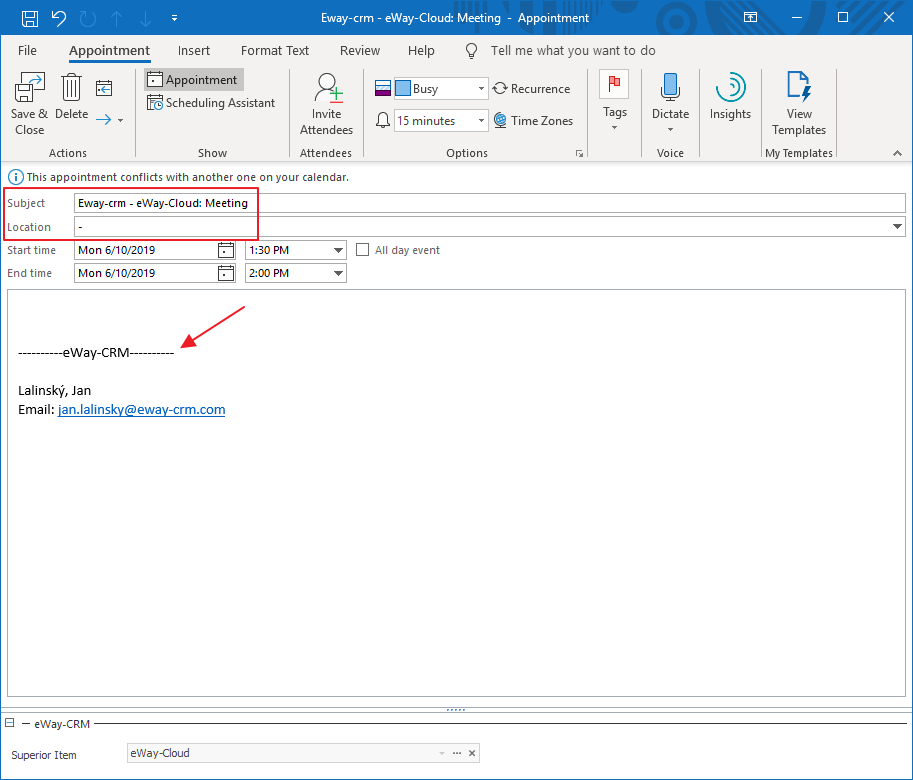The height and width of the screenshot is (780, 913).
Task: Click the Superior Item ellipsis button
Action: point(457,753)
